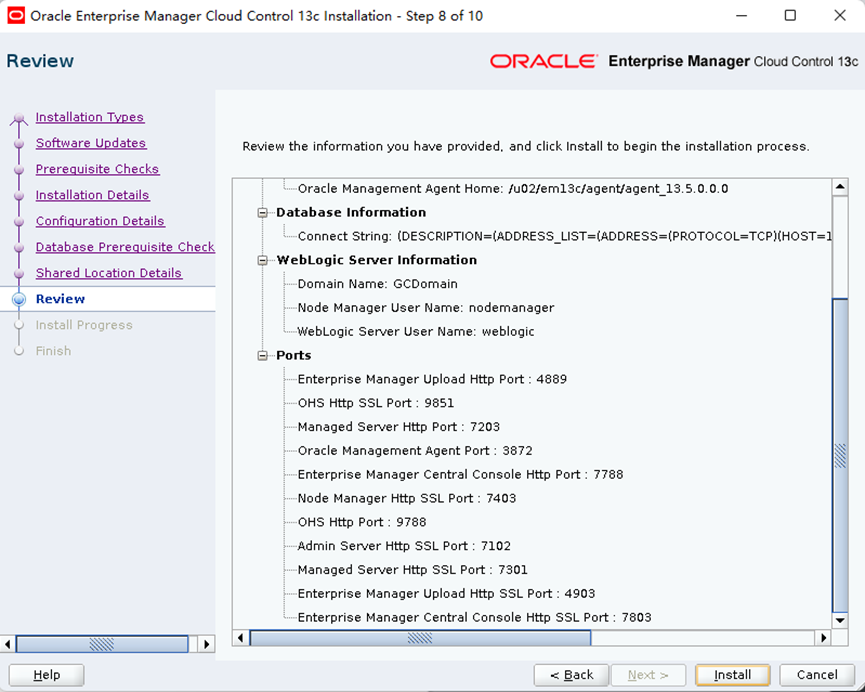Select the WebLogic Server Information heading

pyautogui.click(x=376, y=260)
